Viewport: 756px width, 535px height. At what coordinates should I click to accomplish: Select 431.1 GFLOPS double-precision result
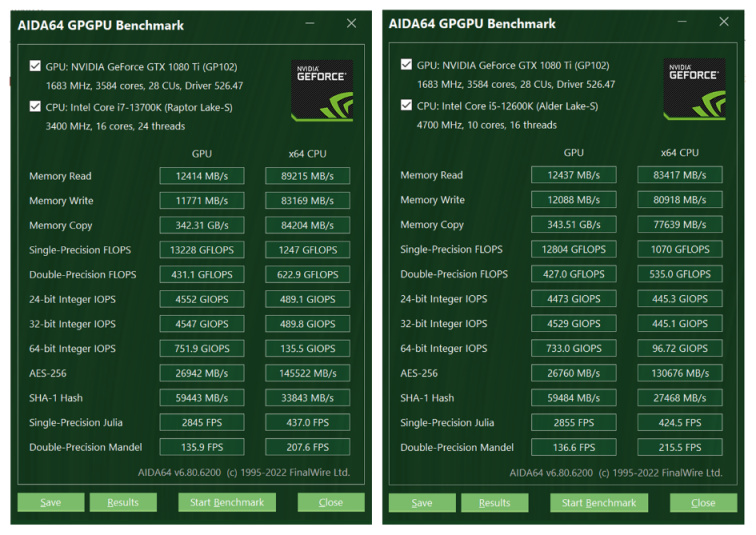(202, 274)
